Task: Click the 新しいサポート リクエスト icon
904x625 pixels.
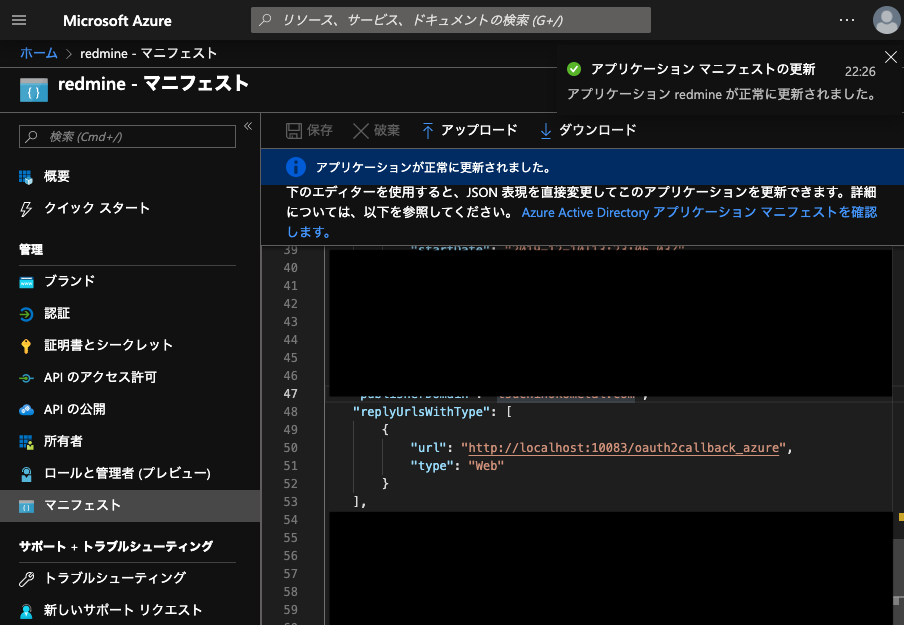Action: tap(27, 611)
